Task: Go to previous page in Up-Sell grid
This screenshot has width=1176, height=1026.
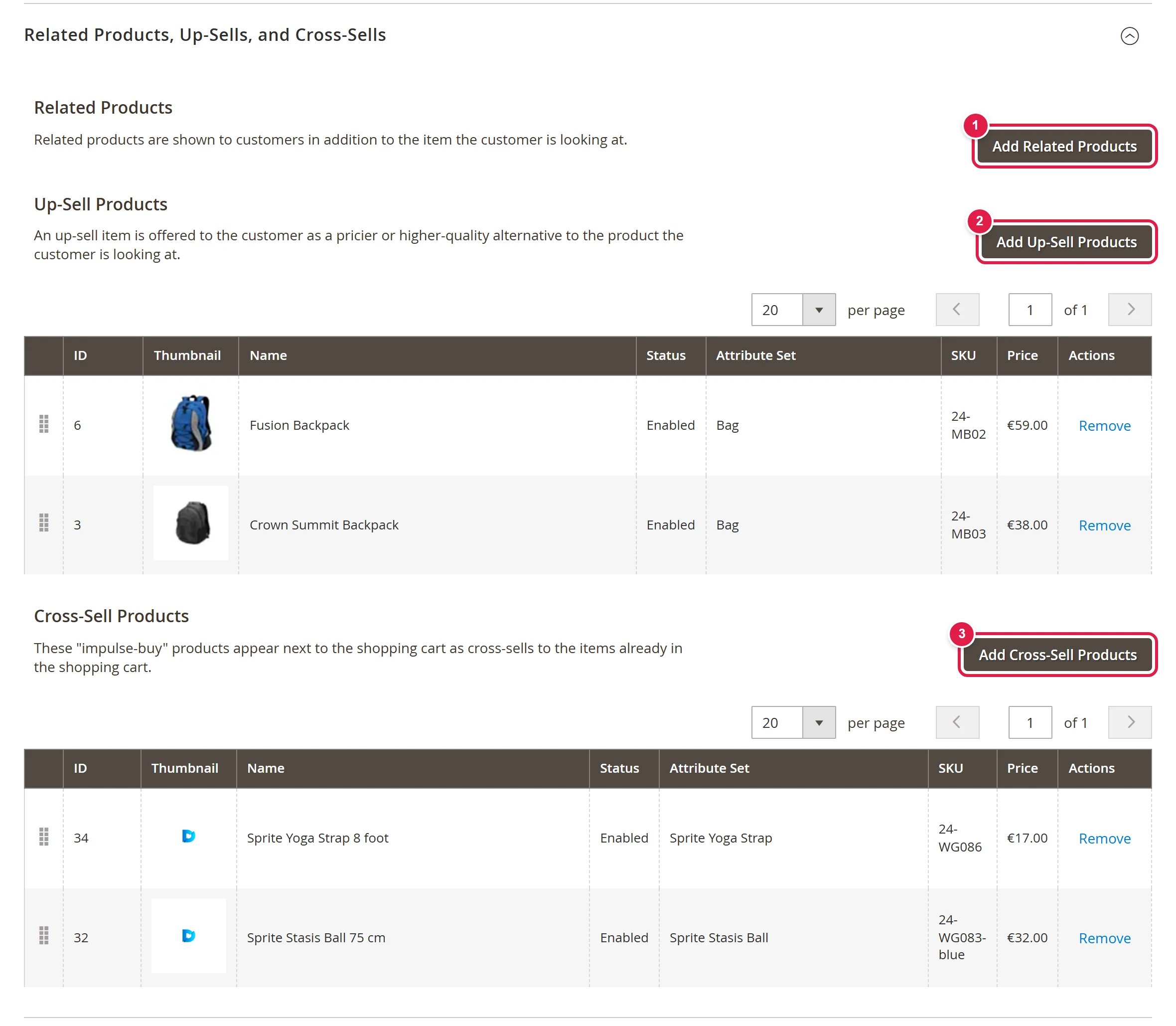Action: point(957,310)
